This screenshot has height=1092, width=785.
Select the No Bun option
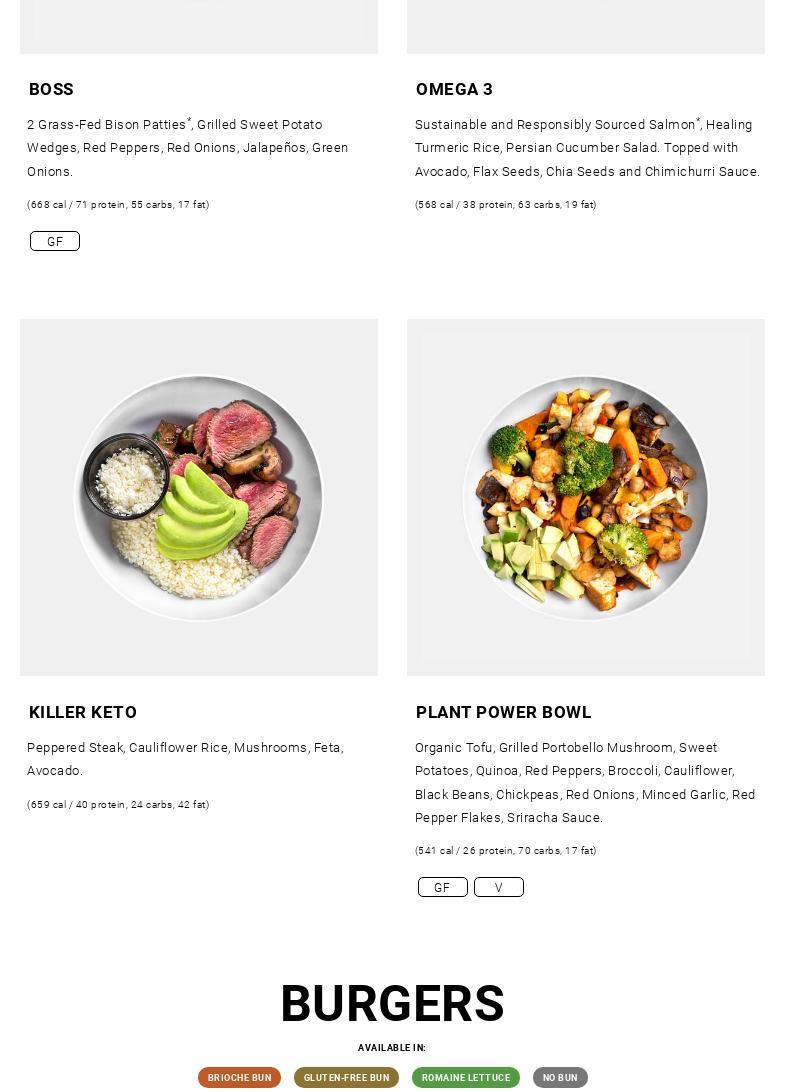(560, 1077)
